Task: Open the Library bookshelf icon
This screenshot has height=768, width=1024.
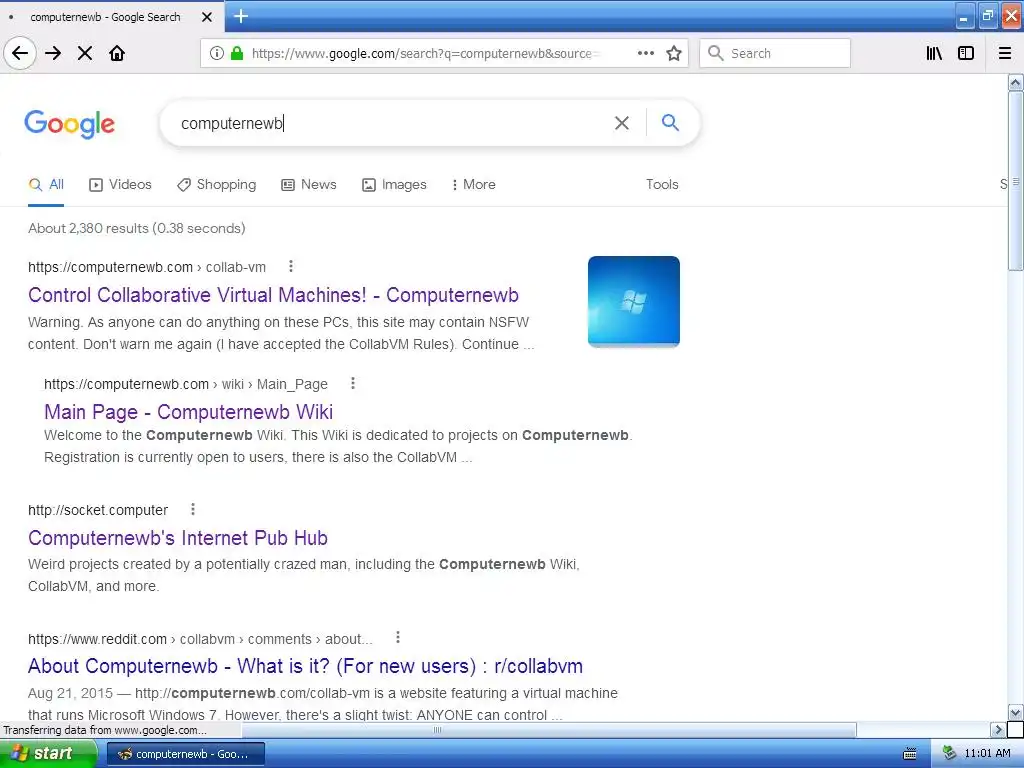Action: (935, 53)
